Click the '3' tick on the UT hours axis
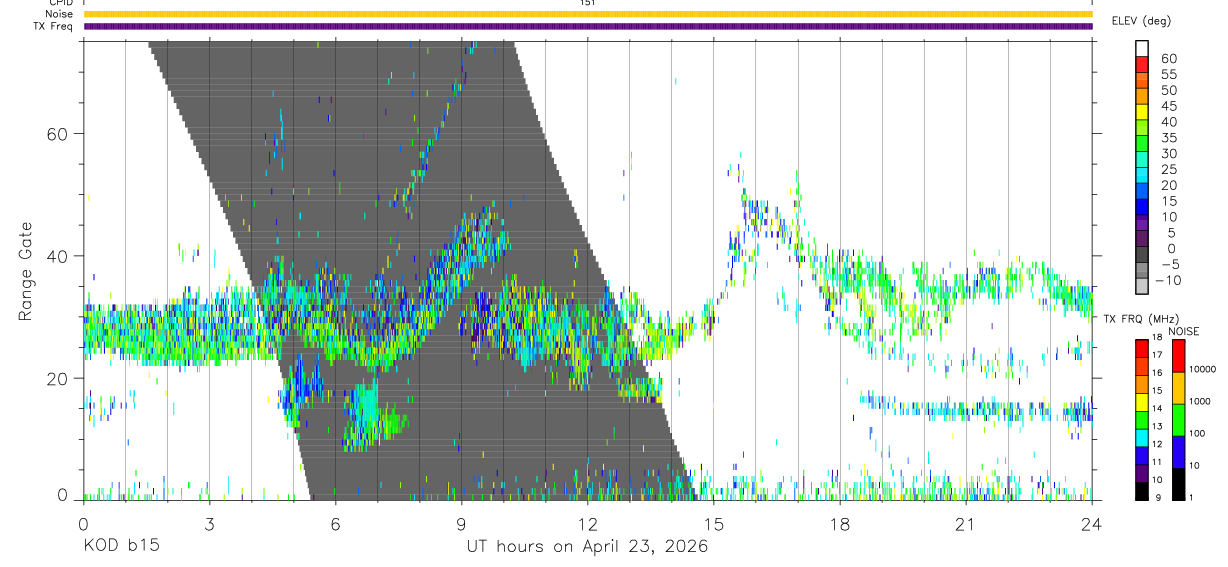The height and width of the screenshot is (567, 1228). pos(209,524)
